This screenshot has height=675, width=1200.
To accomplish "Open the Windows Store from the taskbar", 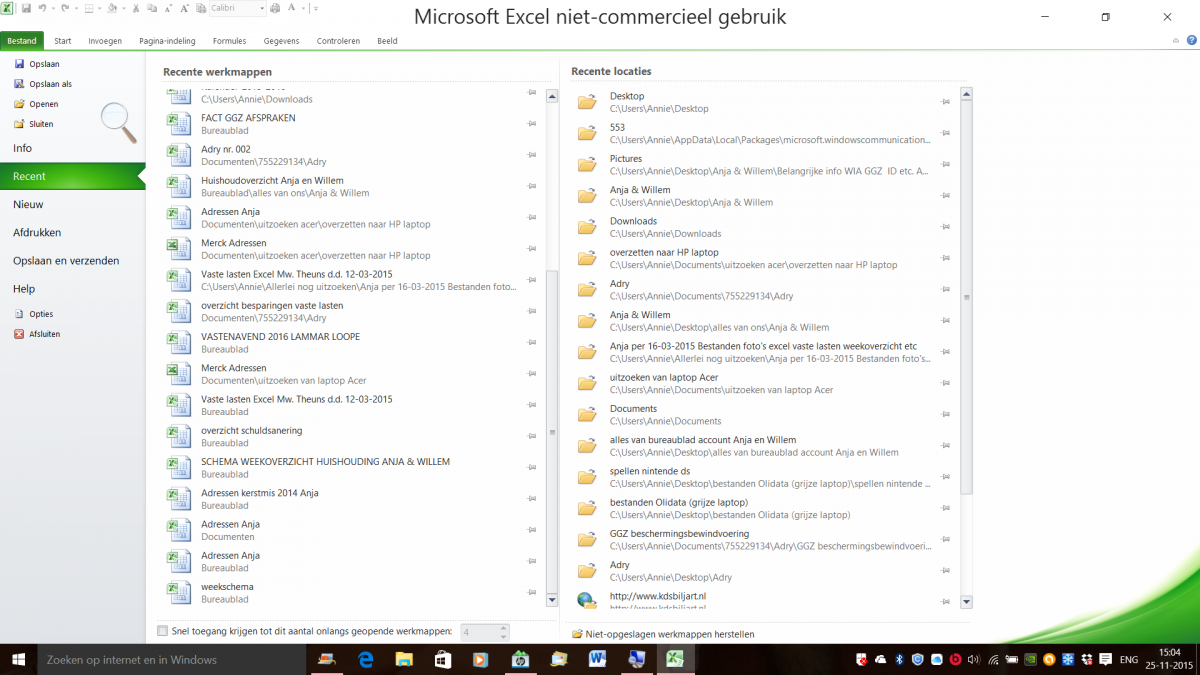I will pyautogui.click(x=442, y=660).
